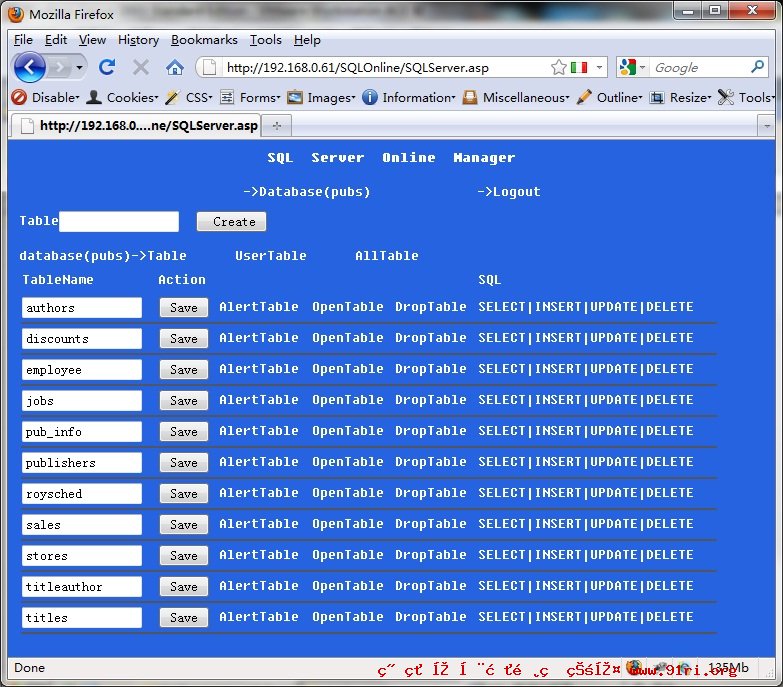Click UPDATE for roysched row
783x687 pixels.
click(614, 492)
